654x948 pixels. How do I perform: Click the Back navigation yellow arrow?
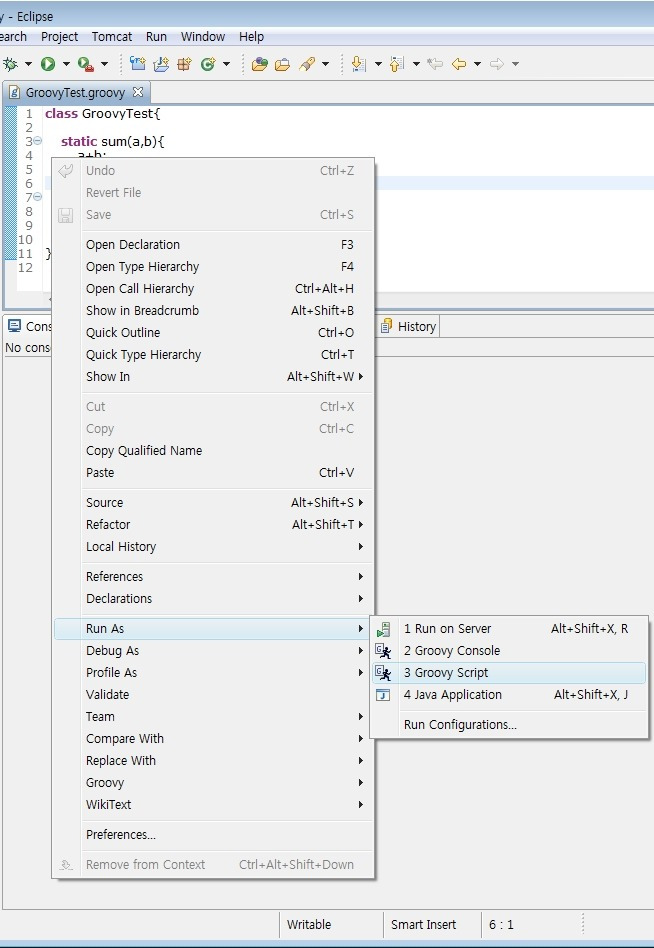tap(459, 63)
